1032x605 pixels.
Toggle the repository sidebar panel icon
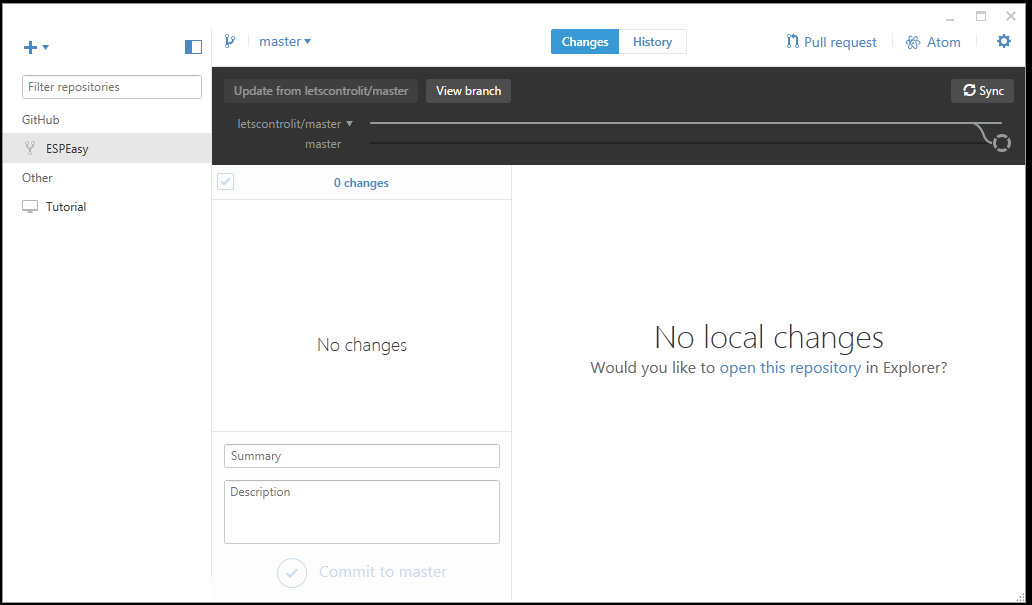[x=193, y=47]
